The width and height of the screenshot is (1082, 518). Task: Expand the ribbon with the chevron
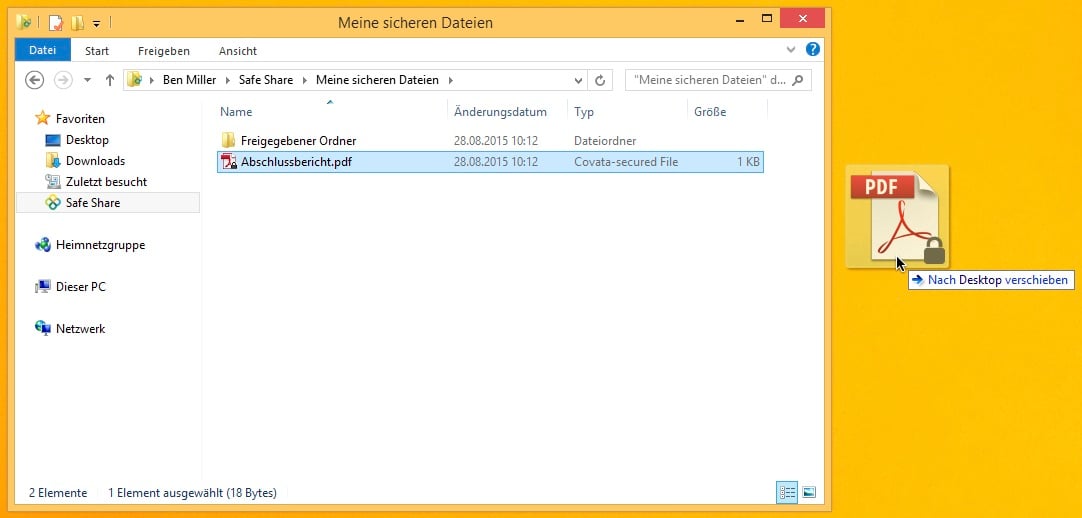pos(791,50)
